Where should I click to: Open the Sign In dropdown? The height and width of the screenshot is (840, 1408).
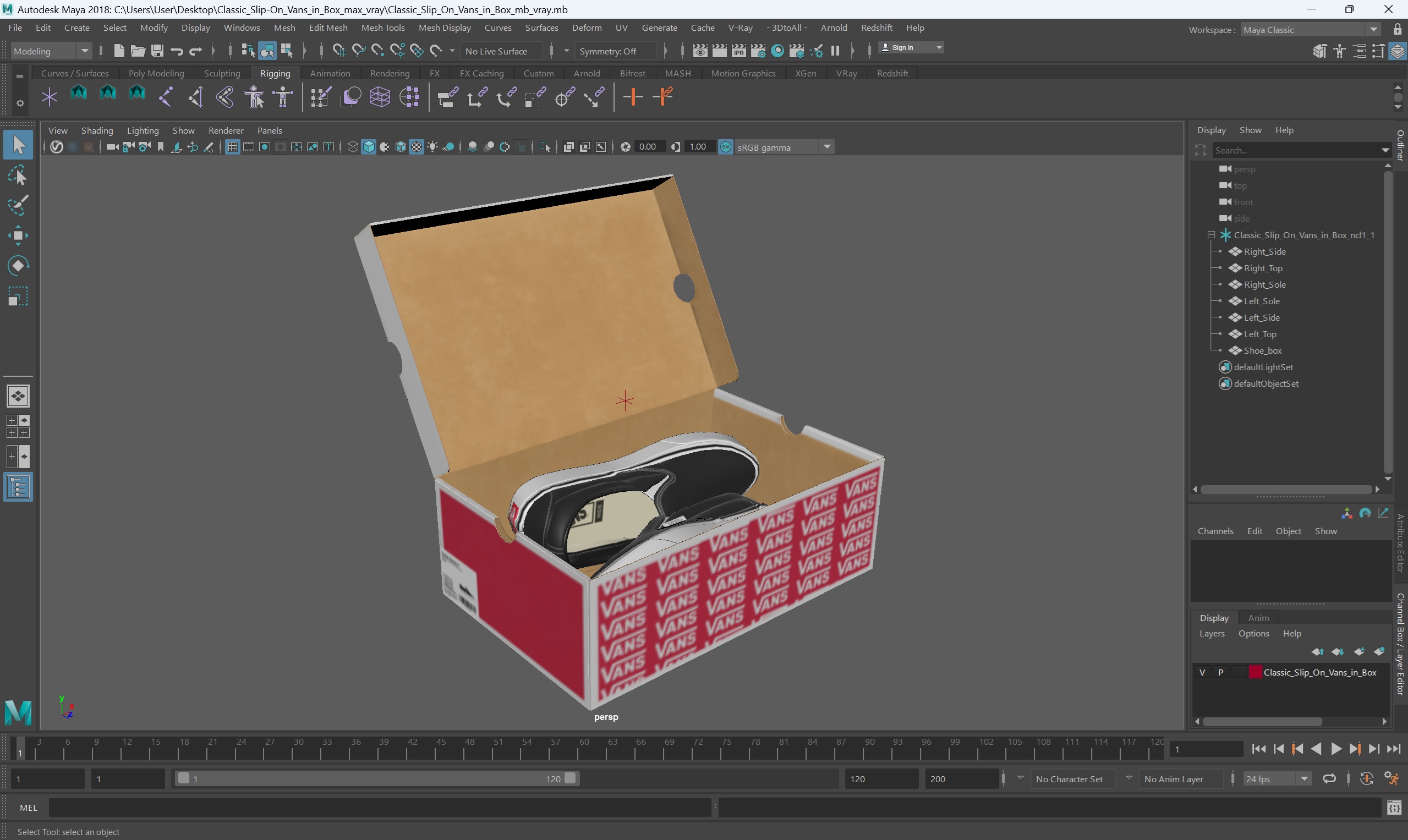pyautogui.click(x=911, y=47)
